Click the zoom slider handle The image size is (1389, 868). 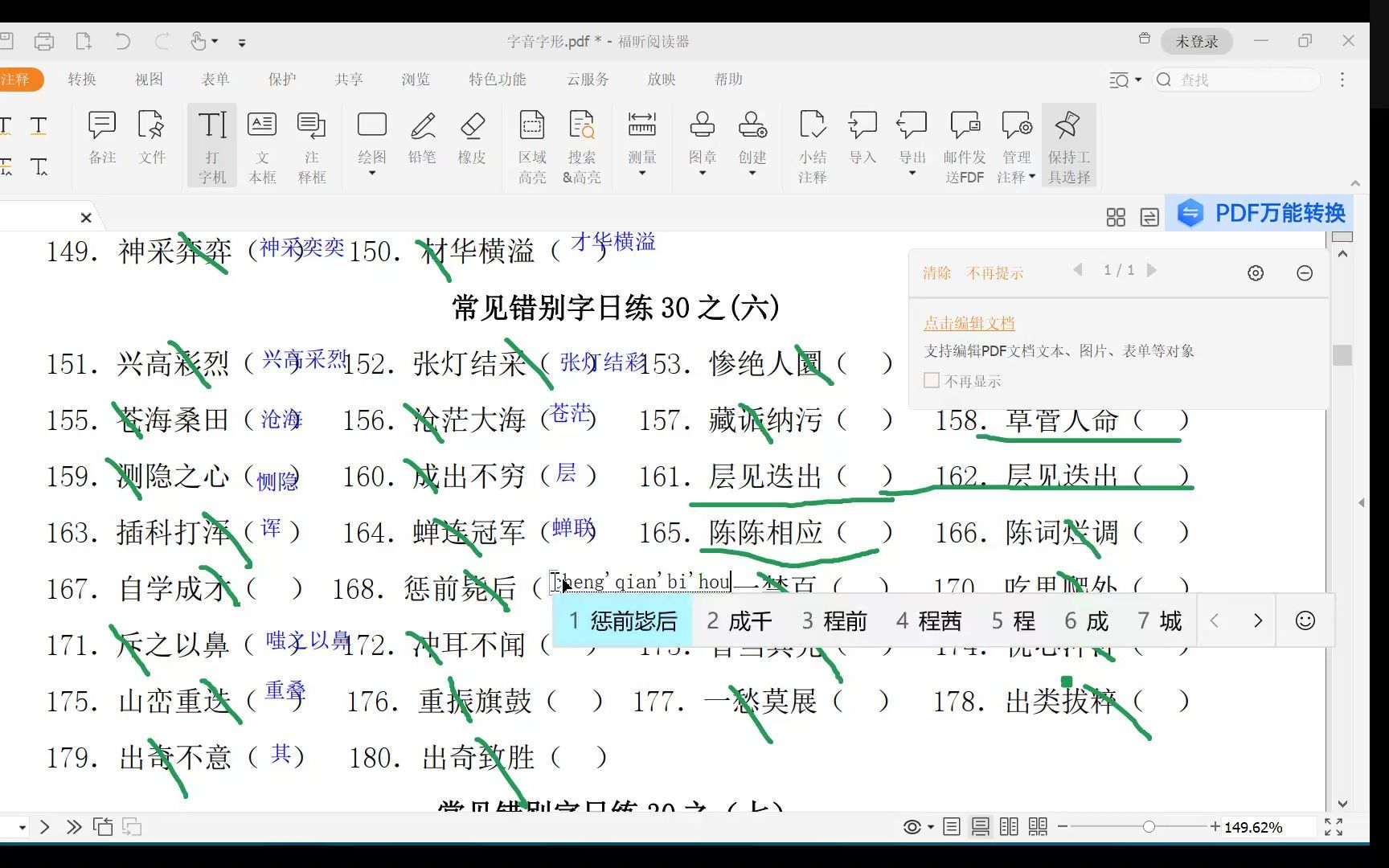pos(1149,827)
